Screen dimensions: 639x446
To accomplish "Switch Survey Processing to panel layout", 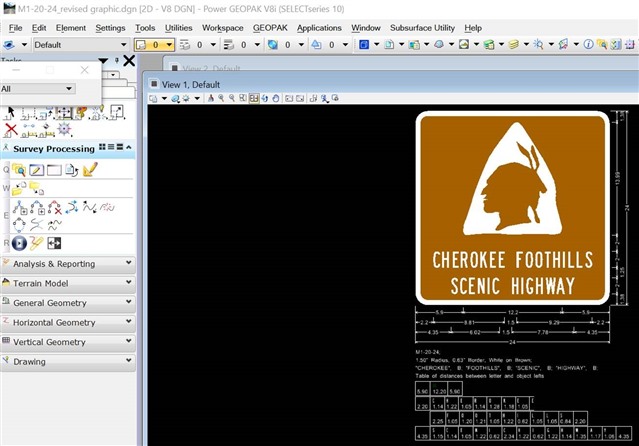I will tap(120, 147).
